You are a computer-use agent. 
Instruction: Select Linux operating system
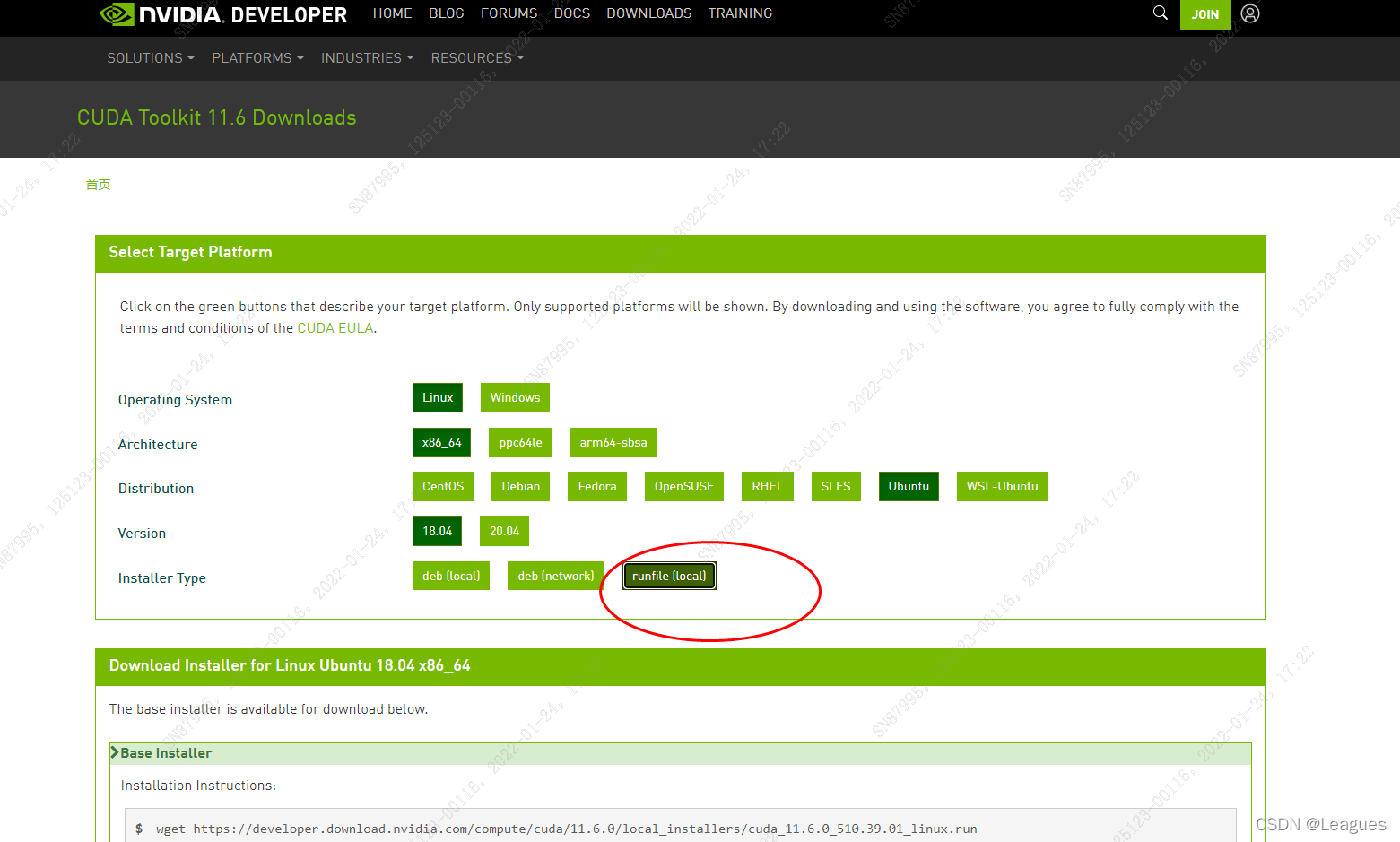pyautogui.click(x=438, y=397)
